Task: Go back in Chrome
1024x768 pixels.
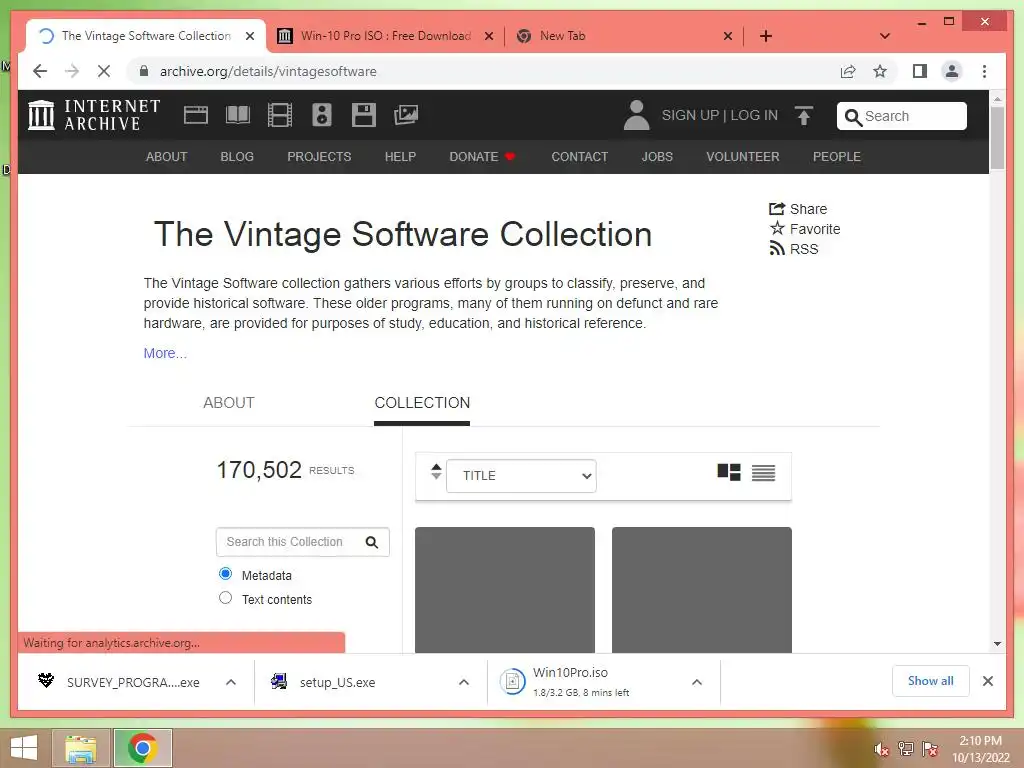Action: click(x=40, y=71)
